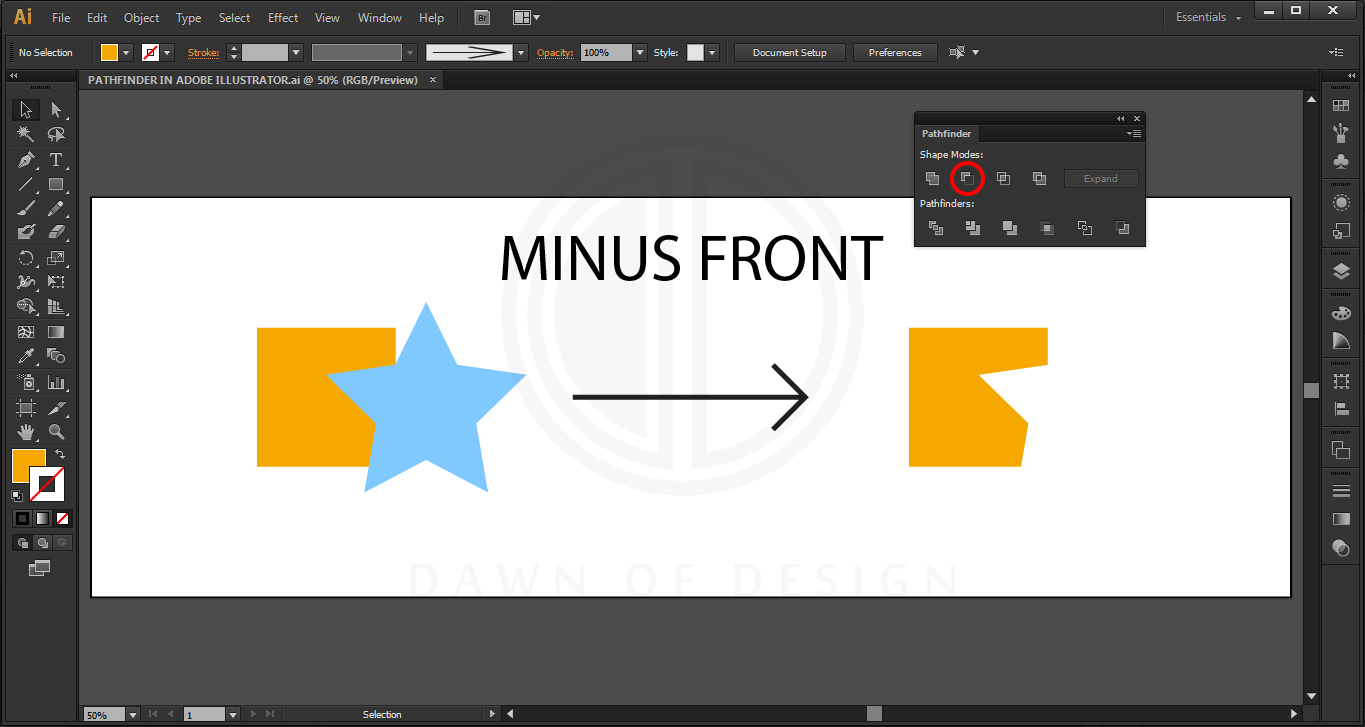This screenshot has width=1365, height=727.
Task: Switch to the PATHFINDER IN ADOBE ILLUSTRATOR.ai tab
Action: pos(250,79)
